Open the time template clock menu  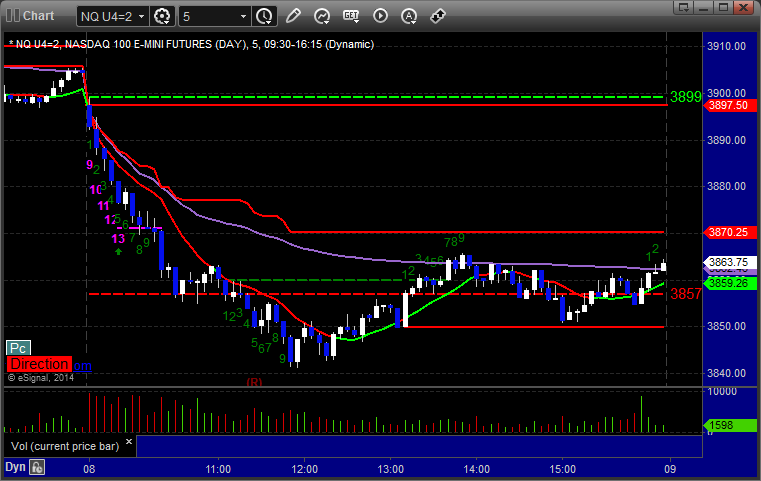[265, 17]
